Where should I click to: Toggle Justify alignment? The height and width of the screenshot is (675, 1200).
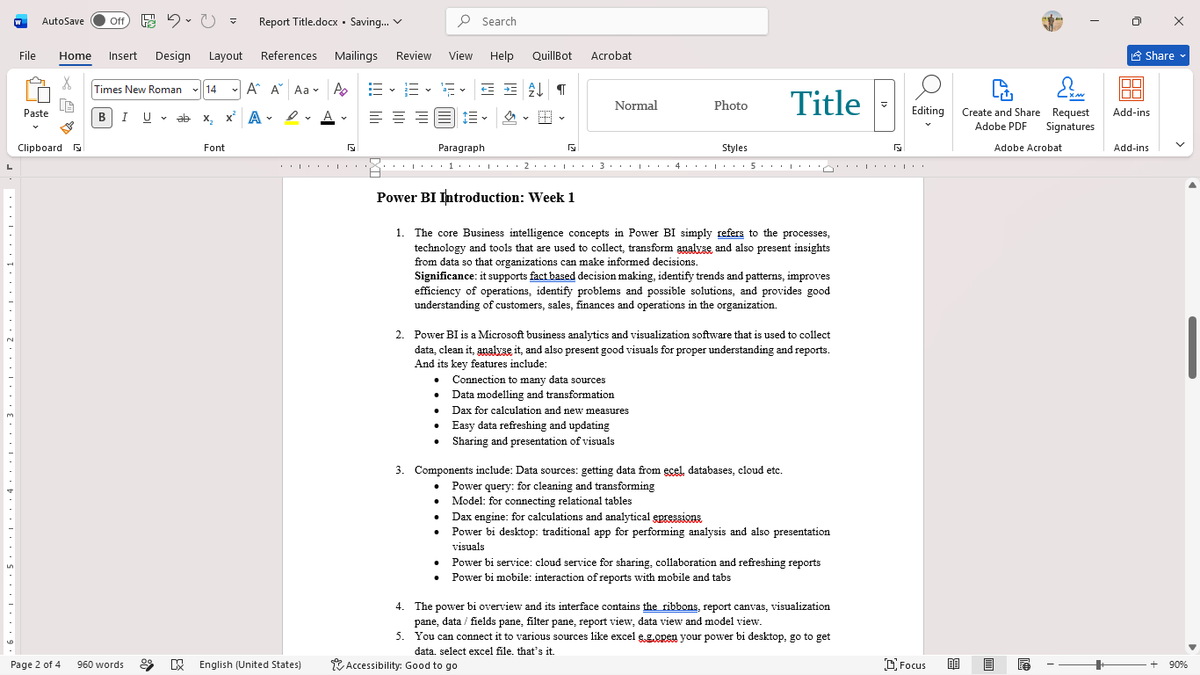pyautogui.click(x=443, y=118)
